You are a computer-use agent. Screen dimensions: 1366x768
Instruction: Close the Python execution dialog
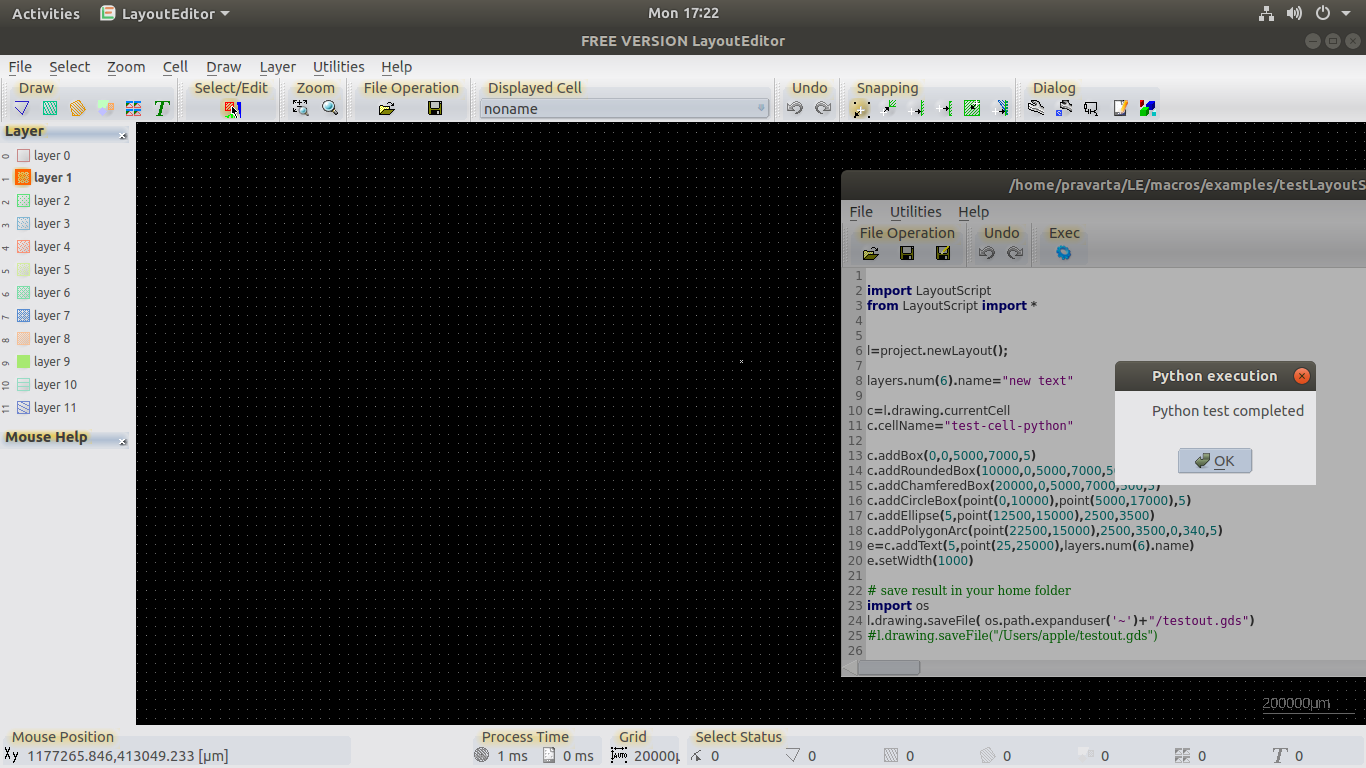pyautogui.click(x=1301, y=376)
